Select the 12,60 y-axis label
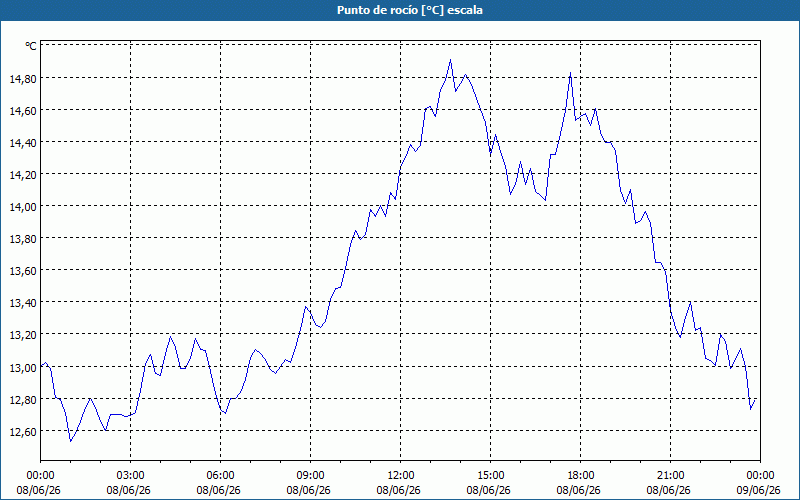This screenshot has width=800, height=500. pyautogui.click(x=23, y=432)
